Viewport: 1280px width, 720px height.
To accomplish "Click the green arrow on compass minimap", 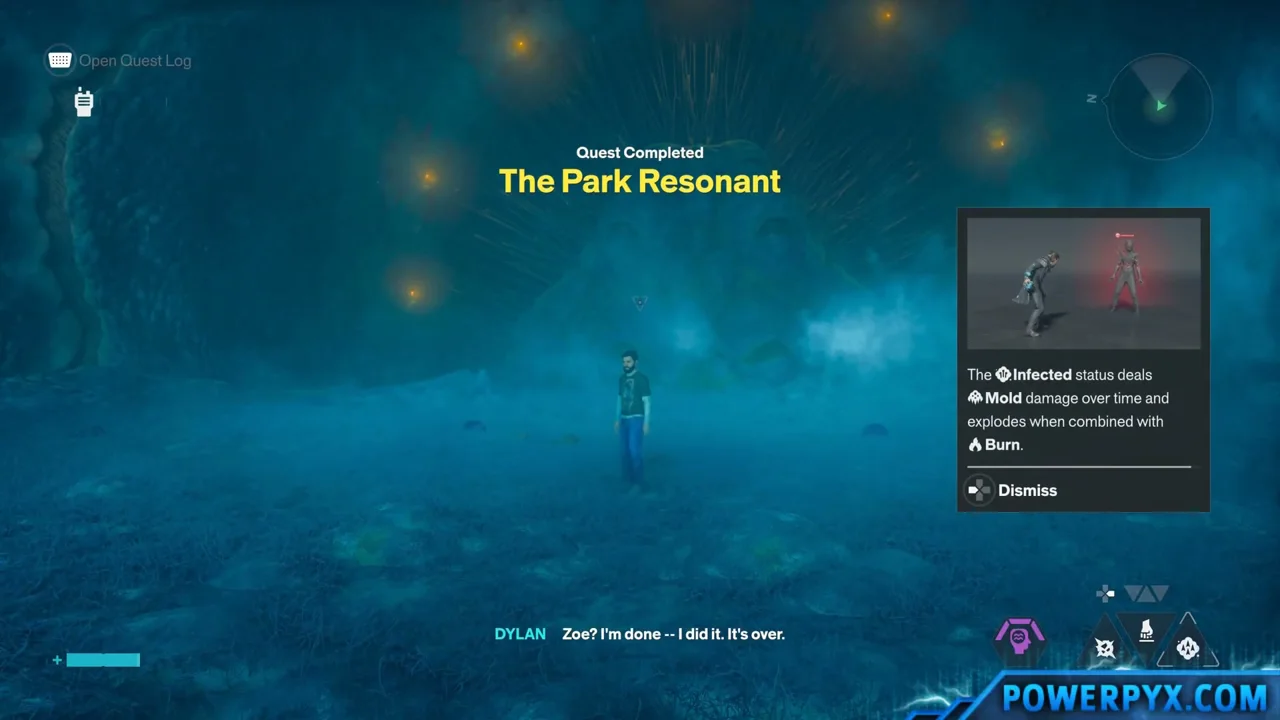I will point(1161,105).
